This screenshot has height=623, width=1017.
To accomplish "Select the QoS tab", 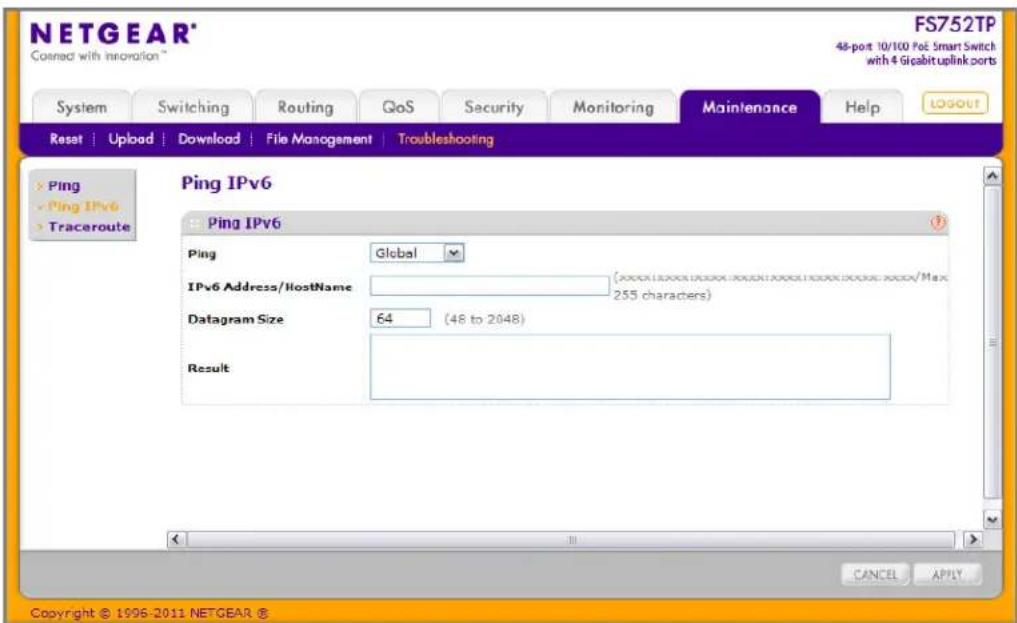I will (398, 107).
